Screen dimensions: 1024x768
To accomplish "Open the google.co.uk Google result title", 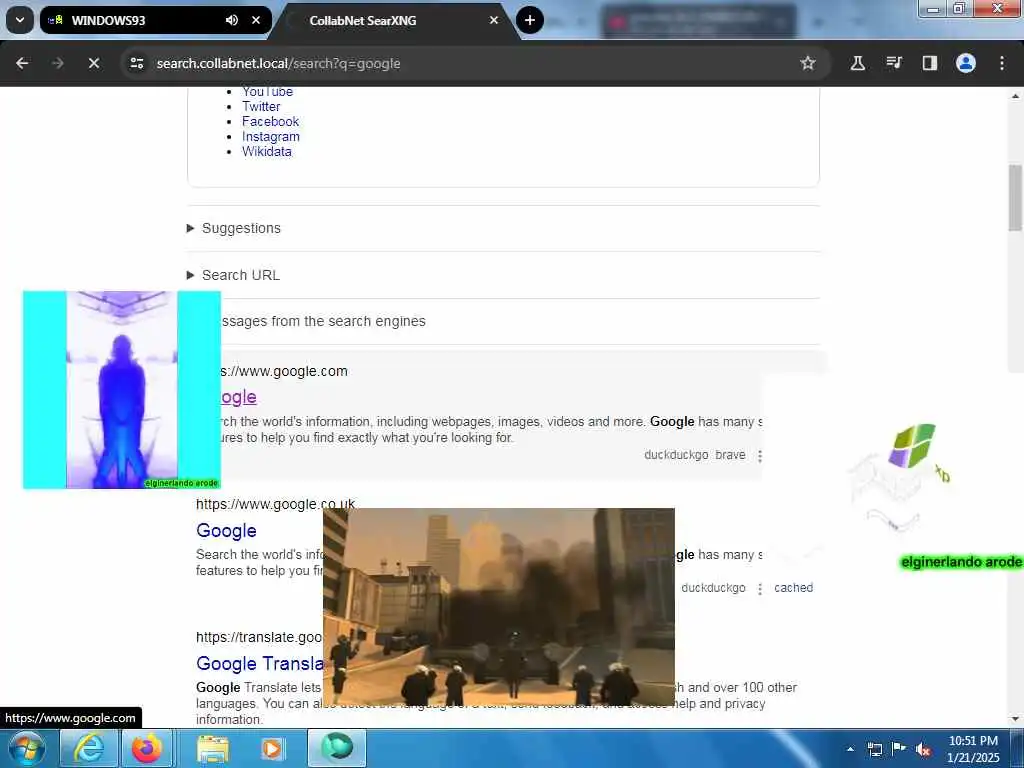I will 226,530.
